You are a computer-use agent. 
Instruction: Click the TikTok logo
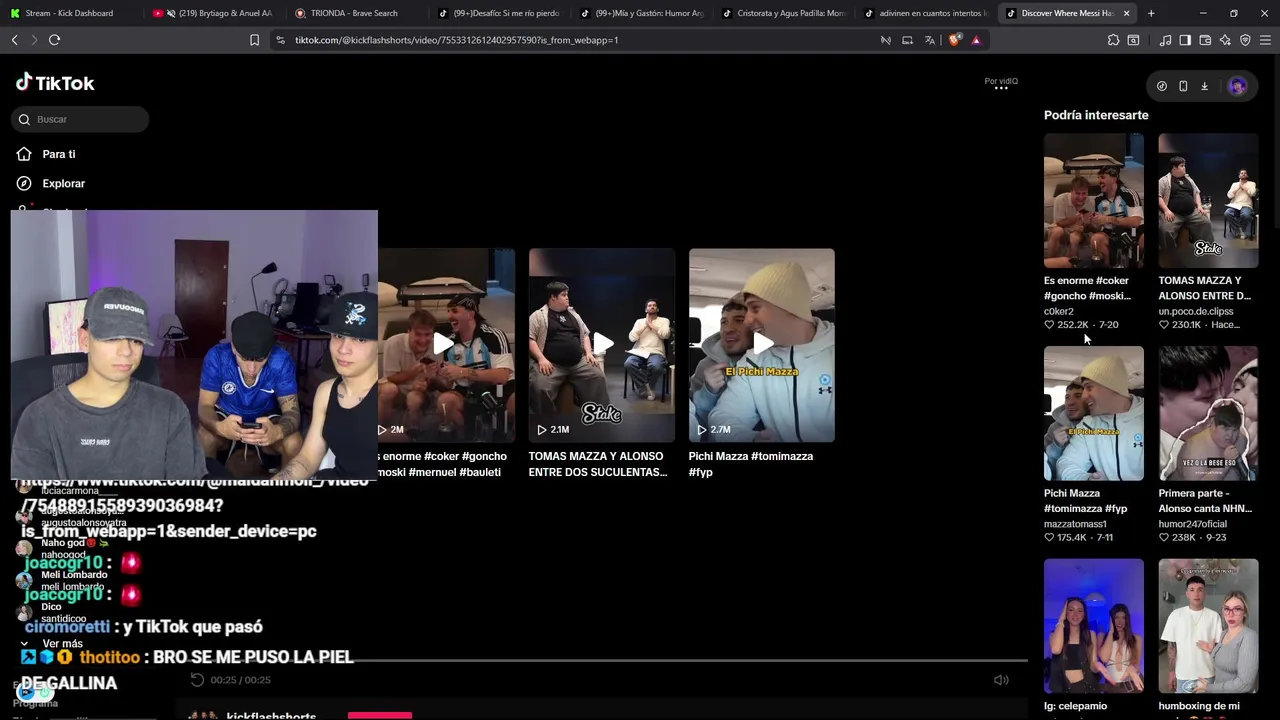coord(55,83)
